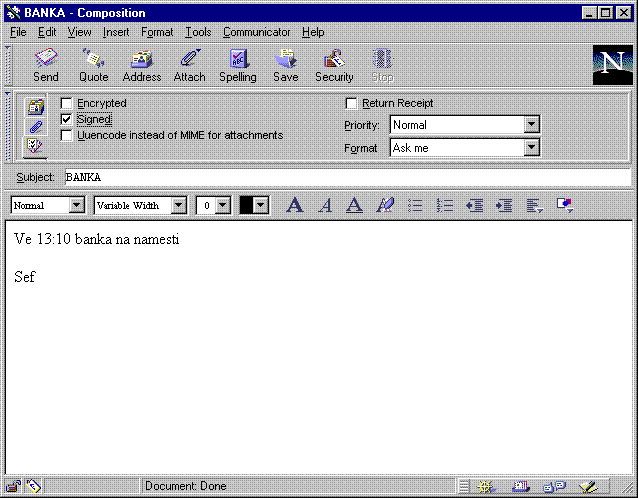
Task: Open the Format dropdown showing Ask me
Action: point(531,148)
